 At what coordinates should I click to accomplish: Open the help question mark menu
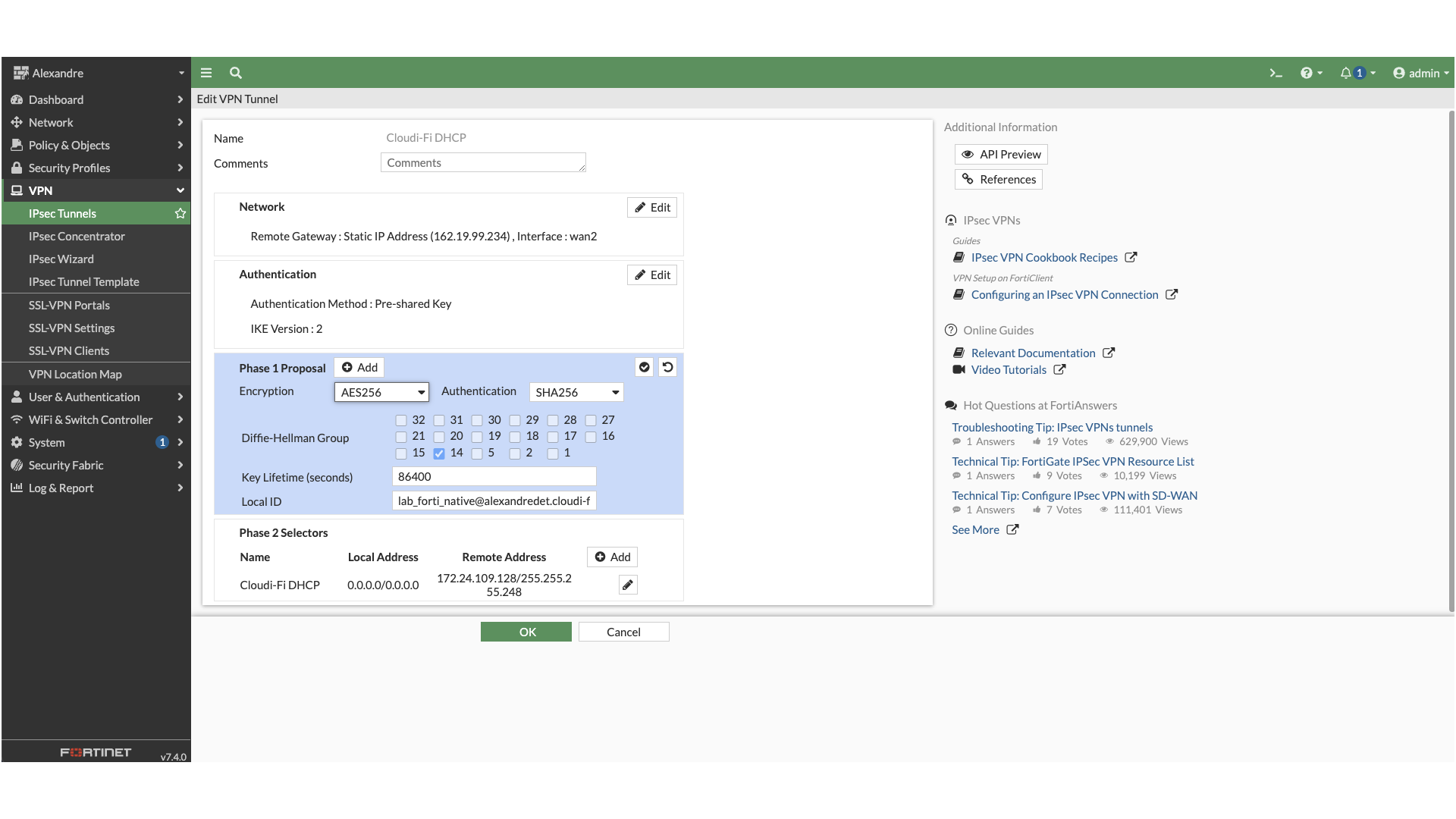click(x=1307, y=74)
